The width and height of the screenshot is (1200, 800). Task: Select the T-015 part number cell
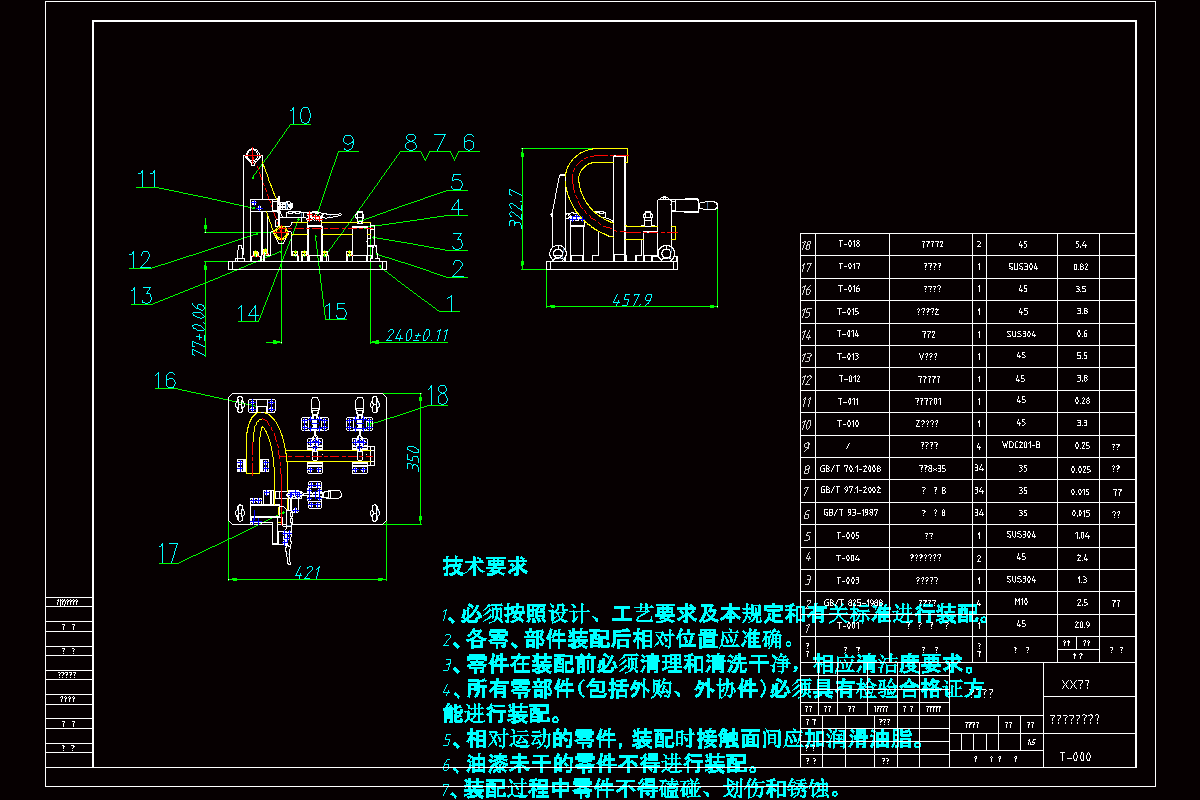(x=847, y=312)
